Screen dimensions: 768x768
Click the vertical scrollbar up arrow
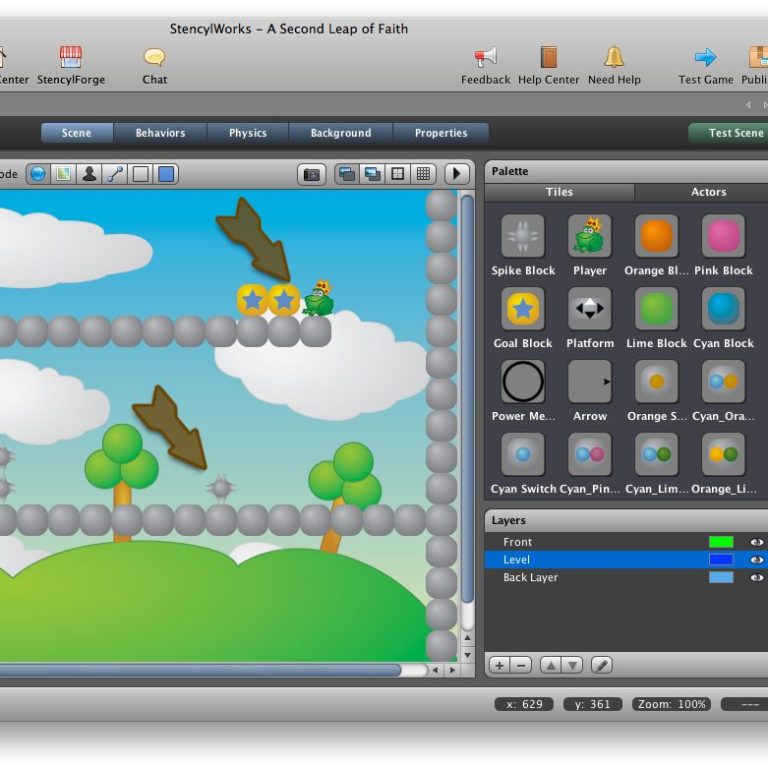point(468,638)
